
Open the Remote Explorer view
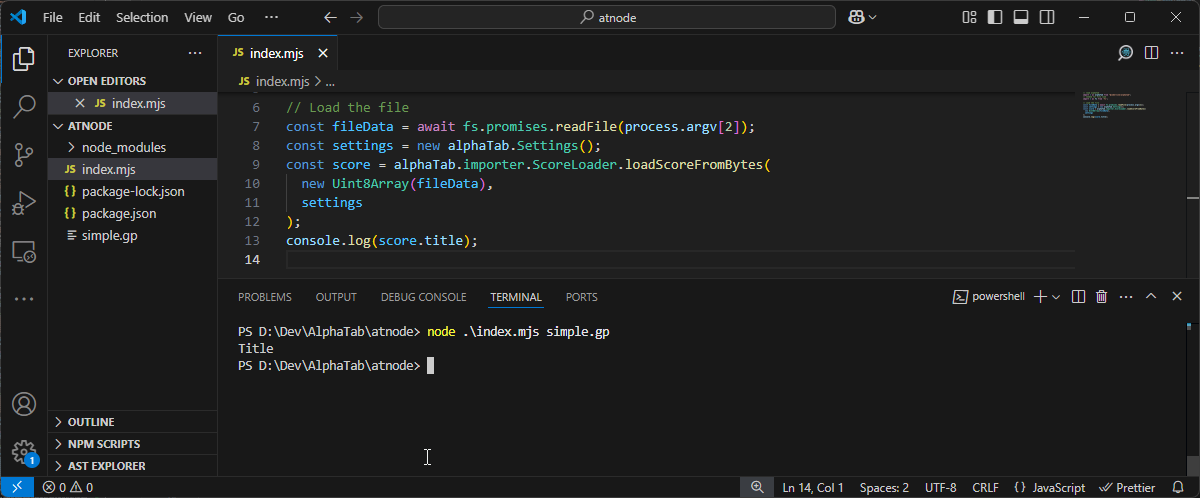click(x=24, y=251)
